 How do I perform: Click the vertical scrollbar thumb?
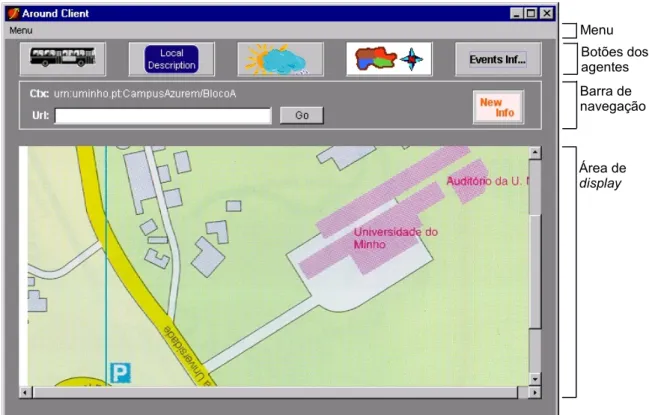click(535, 271)
